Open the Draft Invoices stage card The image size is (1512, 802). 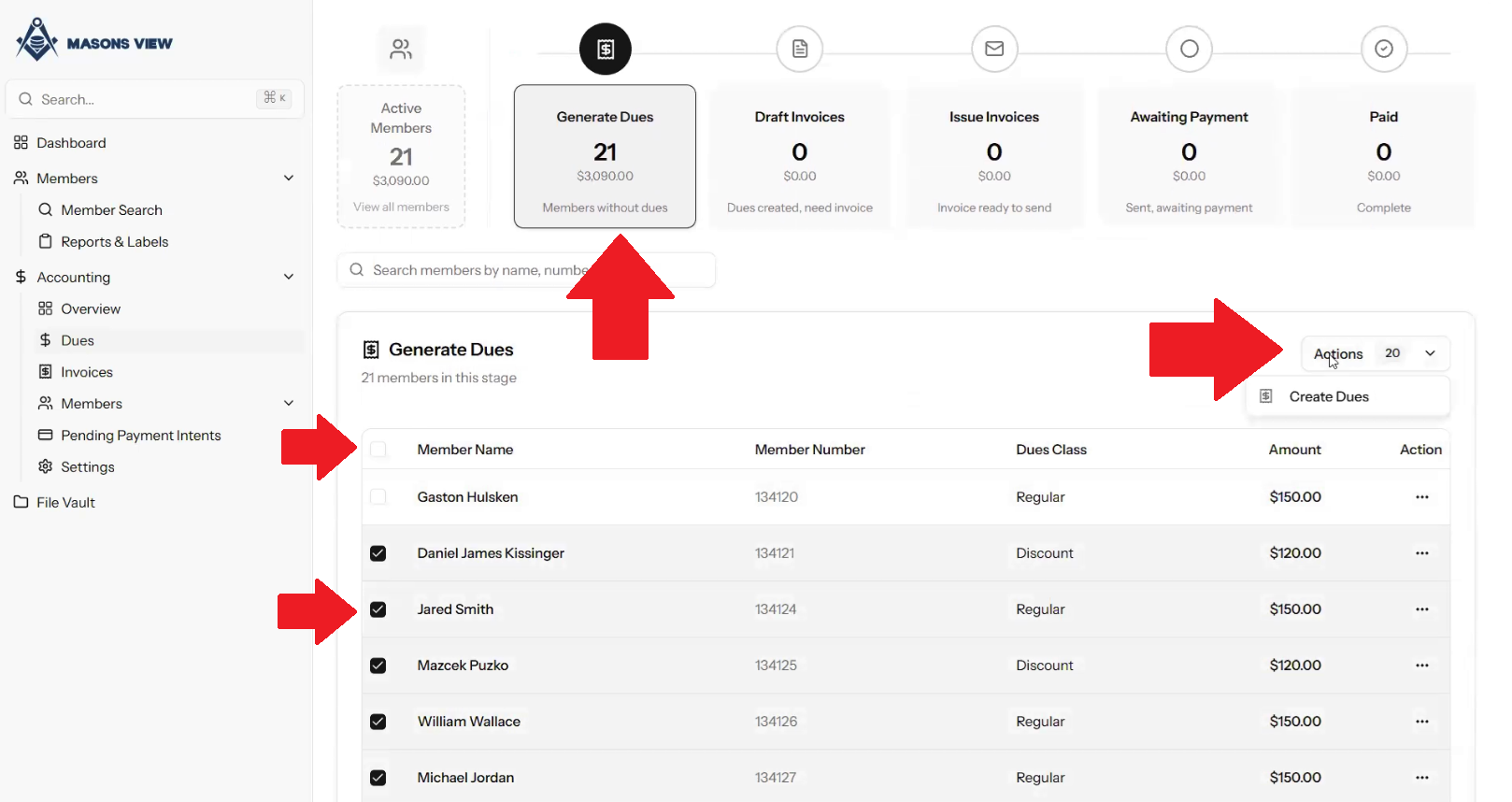point(800,157)
